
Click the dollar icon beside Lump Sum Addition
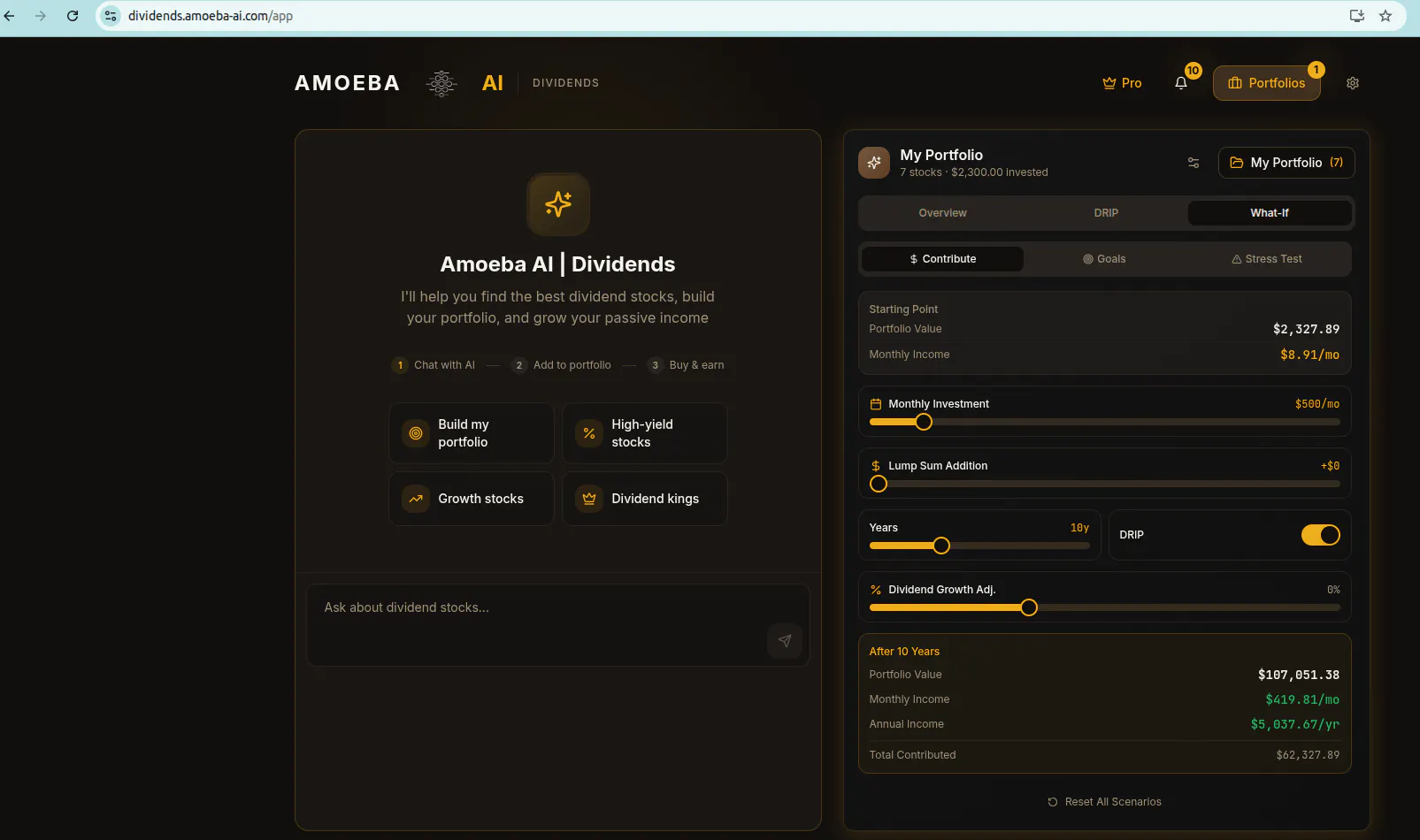click(876, 466)
